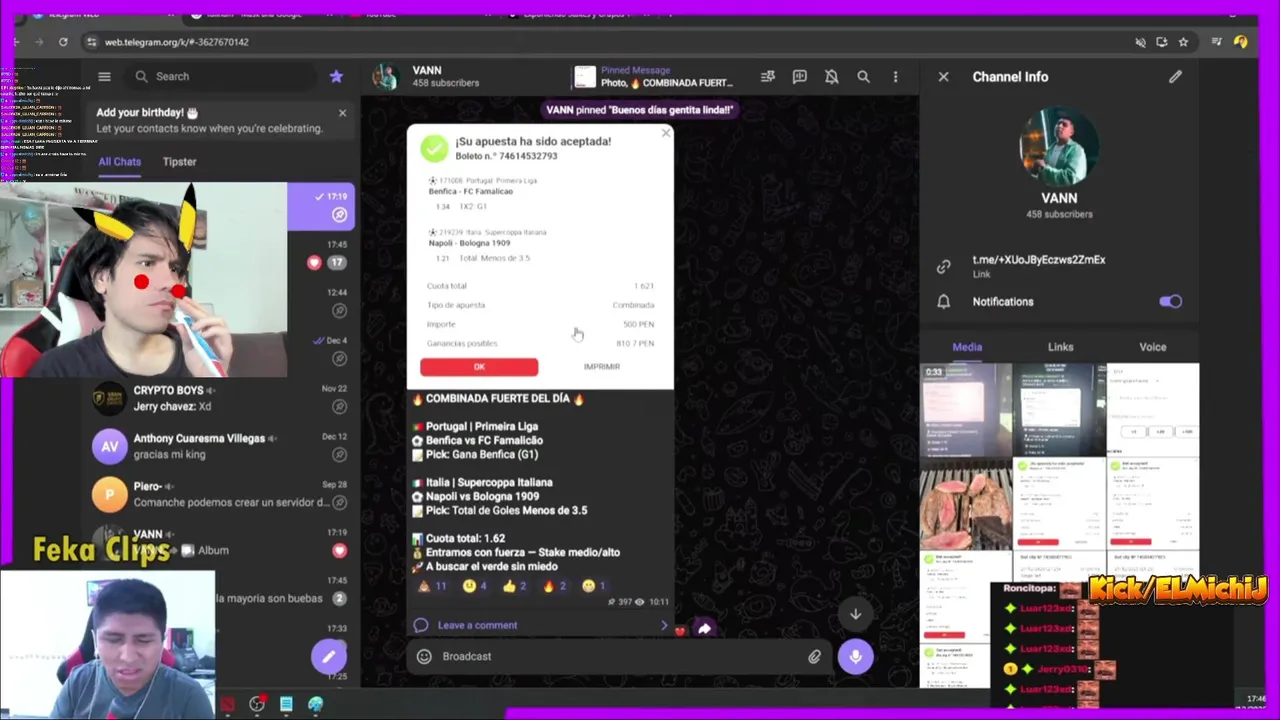Click the browser forward arrow
1280x720 pixels.
[39, 42]
